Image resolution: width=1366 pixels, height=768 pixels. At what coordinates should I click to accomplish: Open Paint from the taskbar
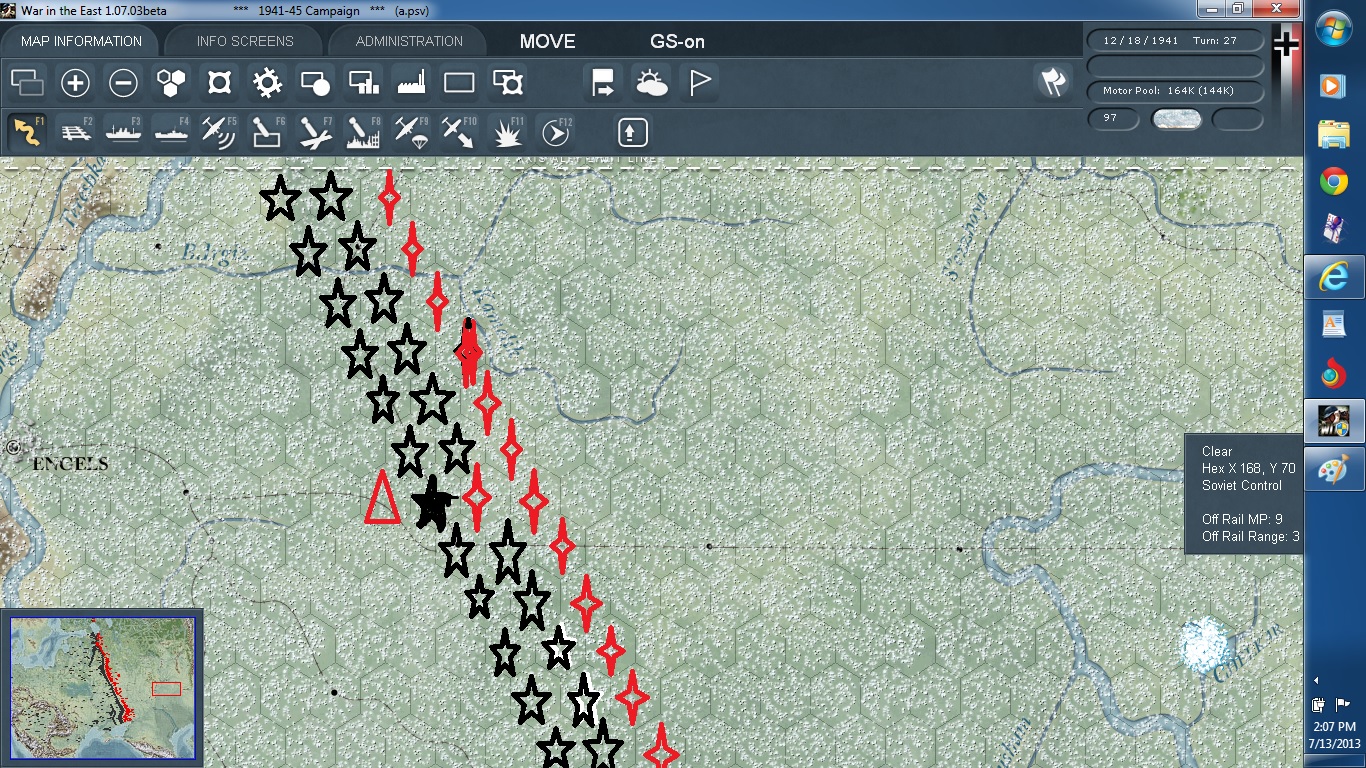[1334, 468]
